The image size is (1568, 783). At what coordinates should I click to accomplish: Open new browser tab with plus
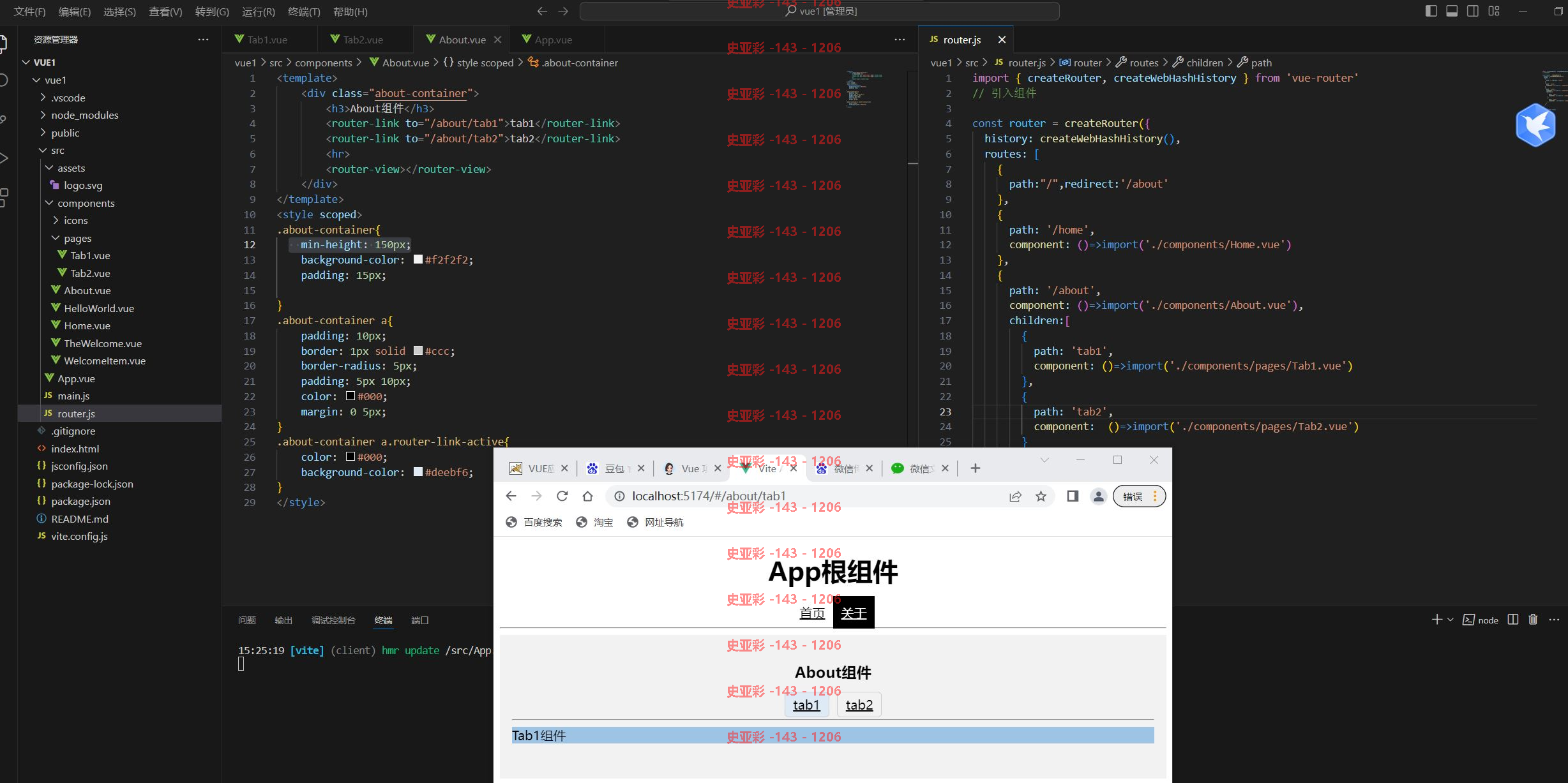975,468
